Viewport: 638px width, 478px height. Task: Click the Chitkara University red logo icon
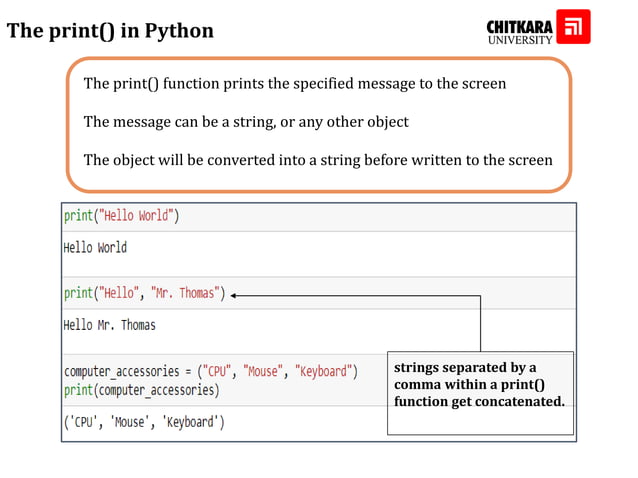(573, 26)
